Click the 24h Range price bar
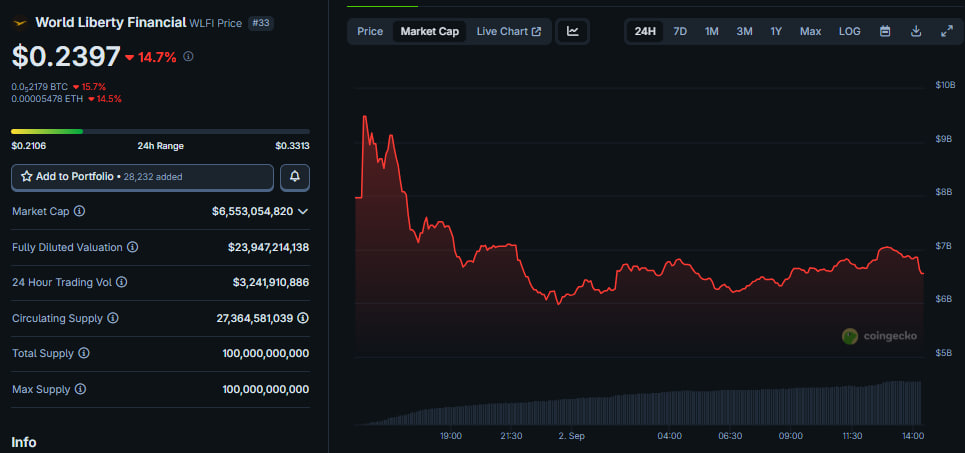The height and width of the screenshot is (453, 965). point(160,131)
